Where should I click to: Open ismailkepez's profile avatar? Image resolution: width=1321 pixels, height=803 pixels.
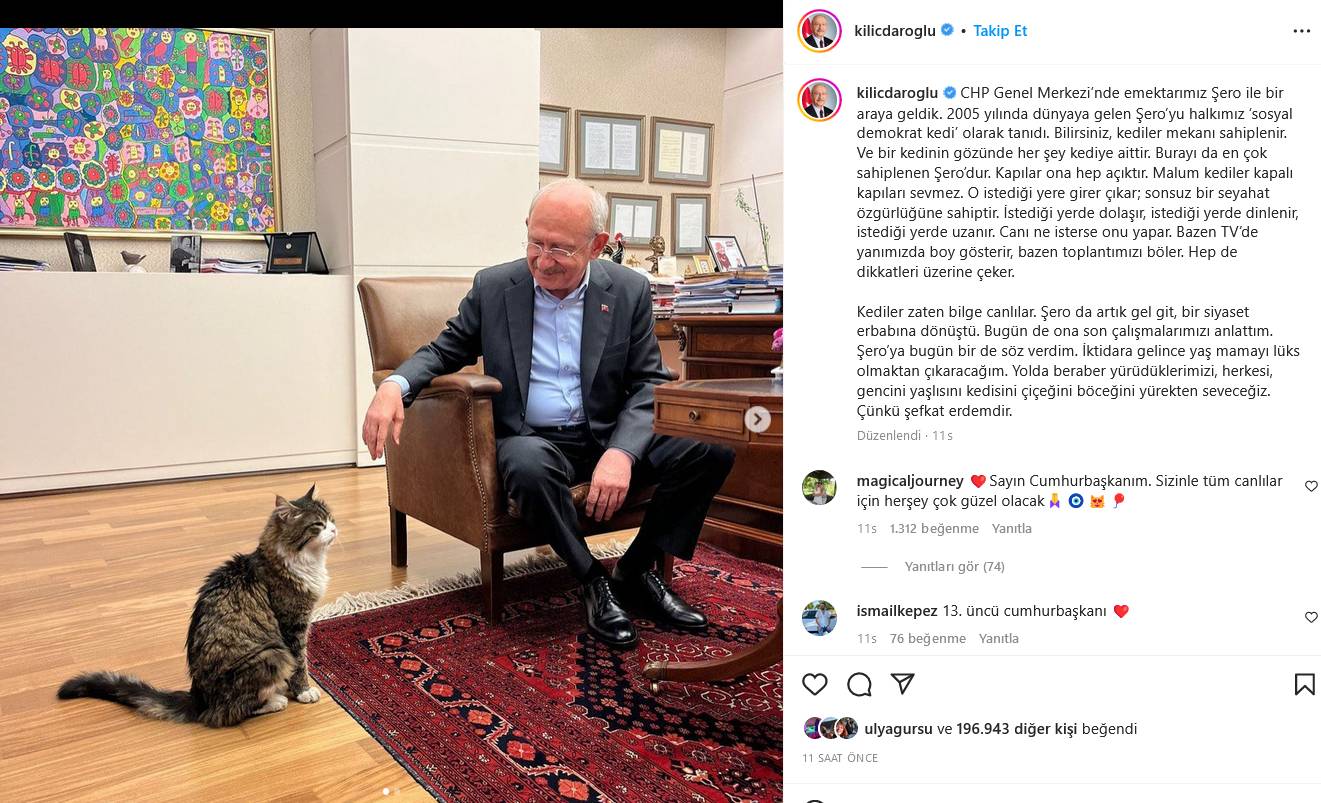(819, 617)
